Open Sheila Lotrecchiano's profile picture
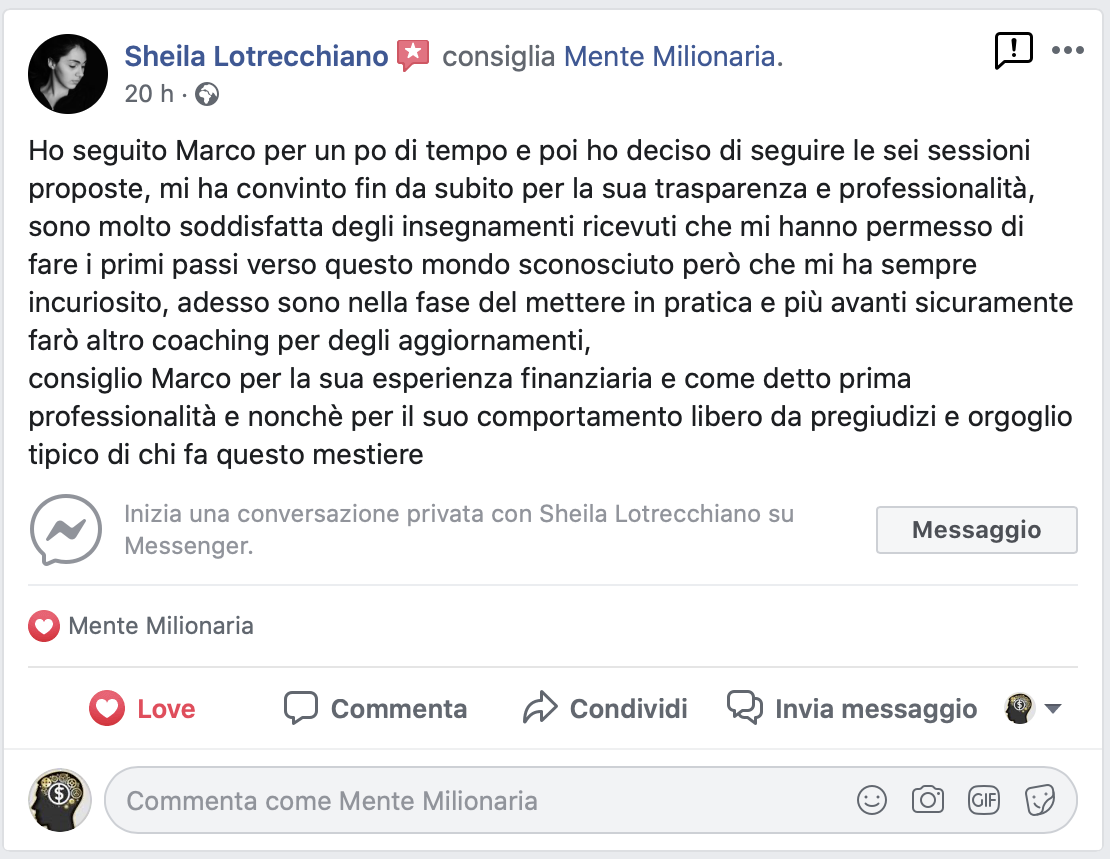Viewport: 1110px width, 859px height. point(68,74)
